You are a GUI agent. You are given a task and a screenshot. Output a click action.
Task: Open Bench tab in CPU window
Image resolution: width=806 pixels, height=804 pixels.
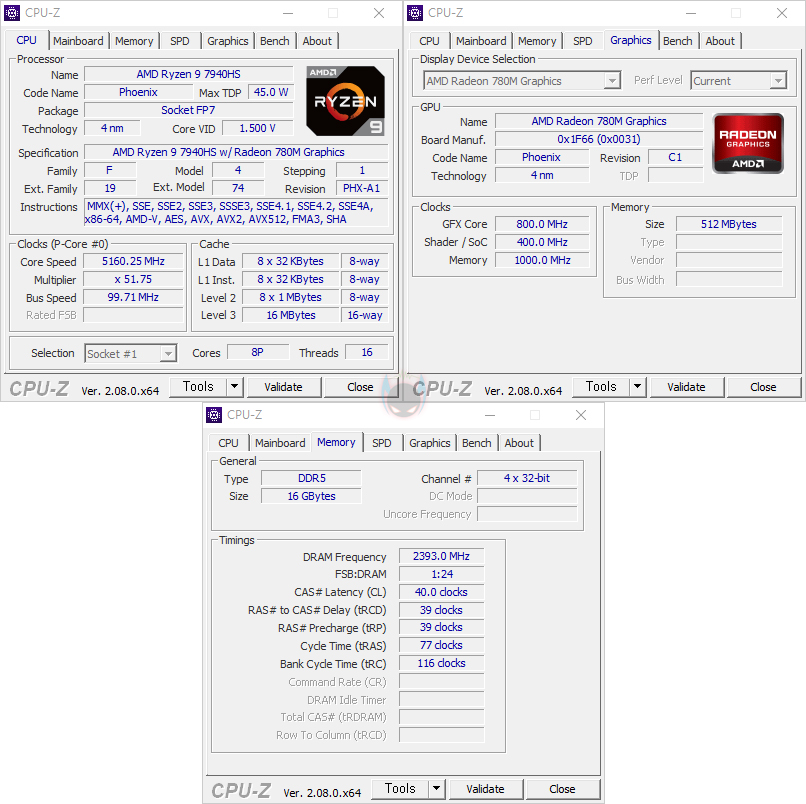[274, 41]
